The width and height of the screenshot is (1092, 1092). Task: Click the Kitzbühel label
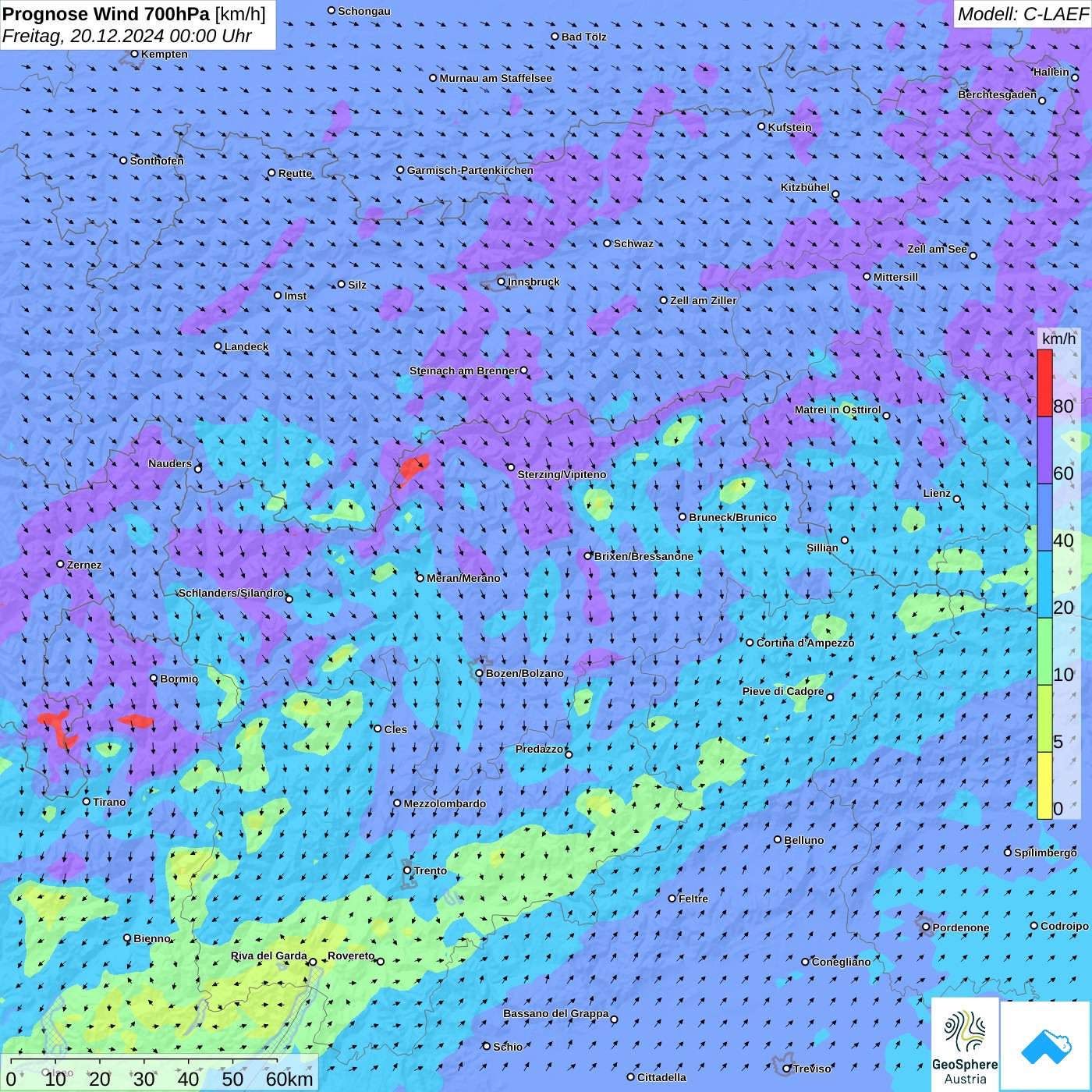[805, 187]
